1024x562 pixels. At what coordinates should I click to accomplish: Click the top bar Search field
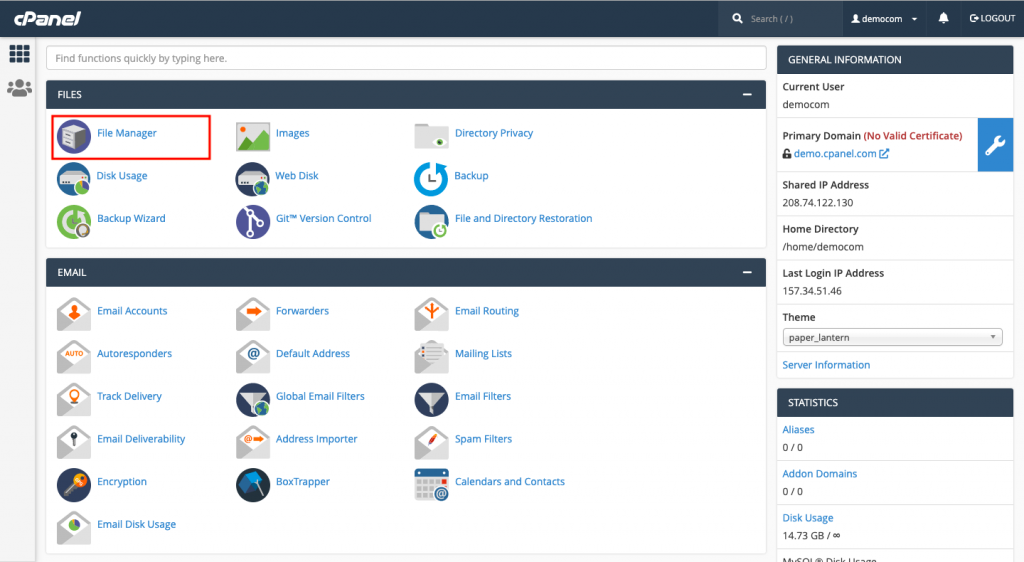tap(780, 19)
